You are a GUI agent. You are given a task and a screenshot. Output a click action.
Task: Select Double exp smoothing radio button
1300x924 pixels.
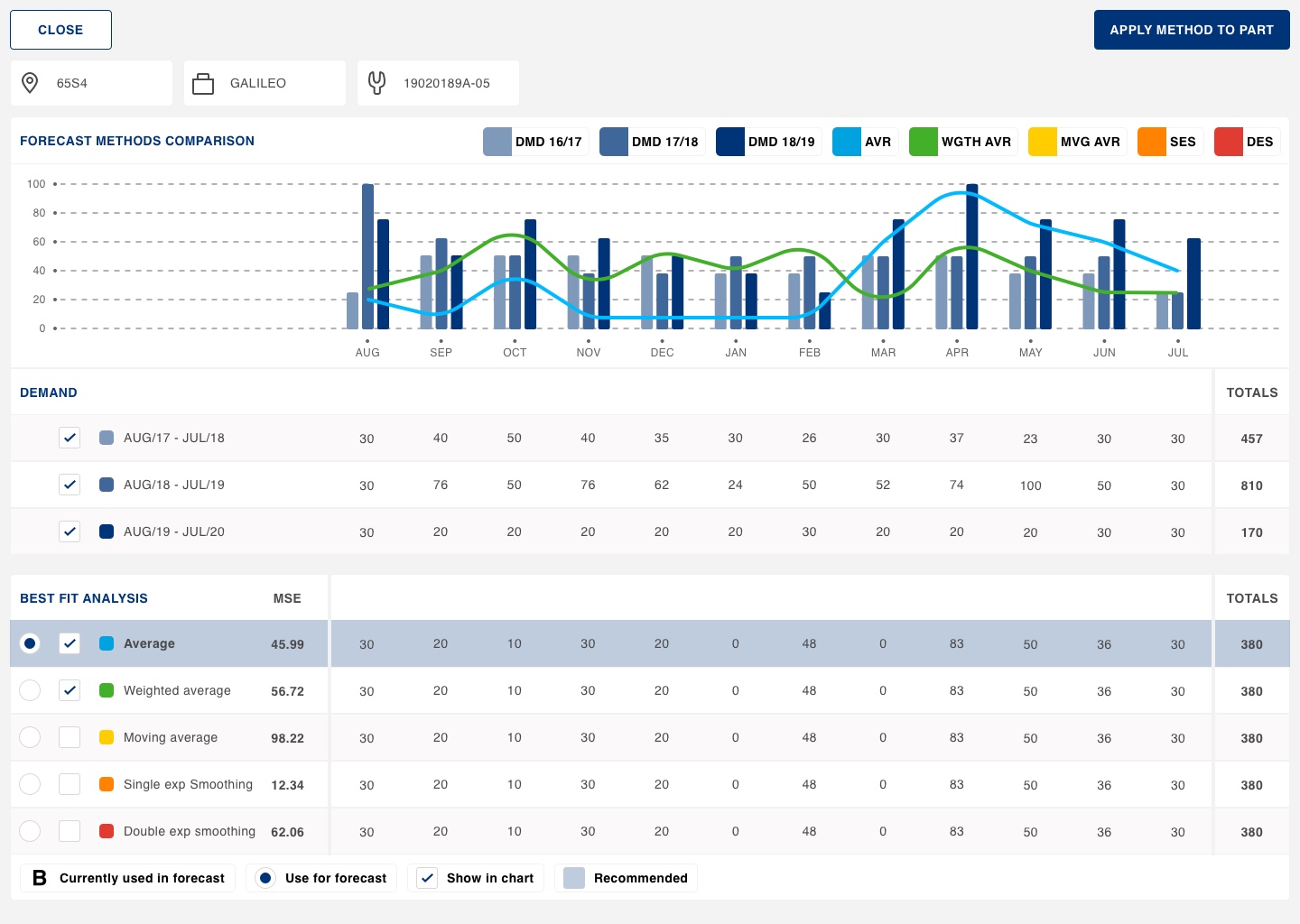click(30, 831)
